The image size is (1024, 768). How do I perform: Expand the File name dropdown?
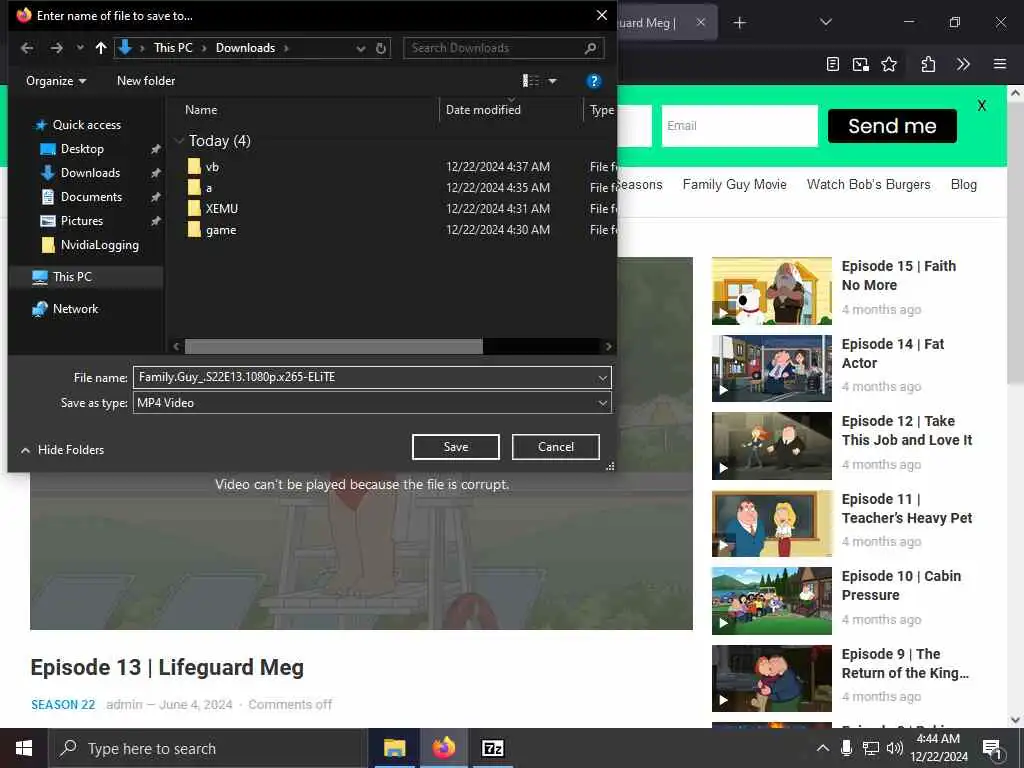(602, 377)
